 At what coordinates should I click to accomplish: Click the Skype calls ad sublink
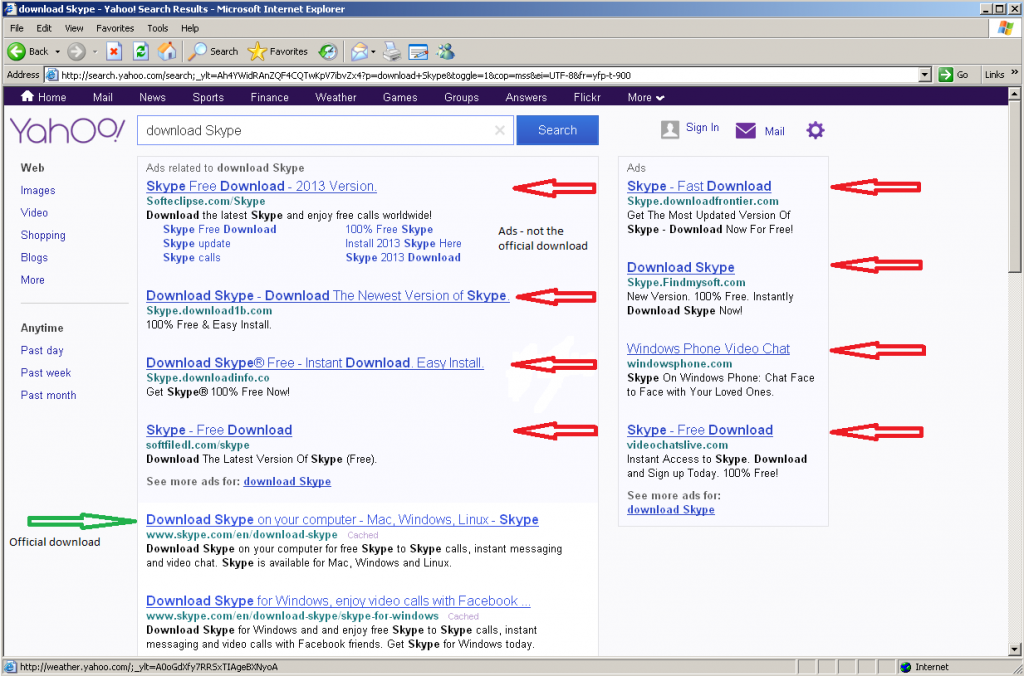pos(191,258)
